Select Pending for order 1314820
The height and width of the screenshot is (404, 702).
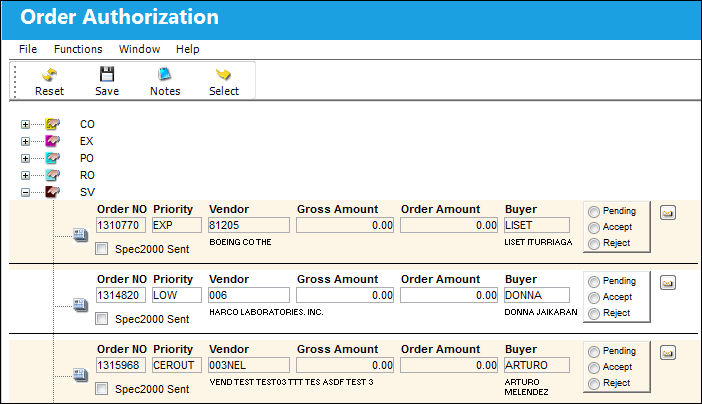click(x=594, y=281)
